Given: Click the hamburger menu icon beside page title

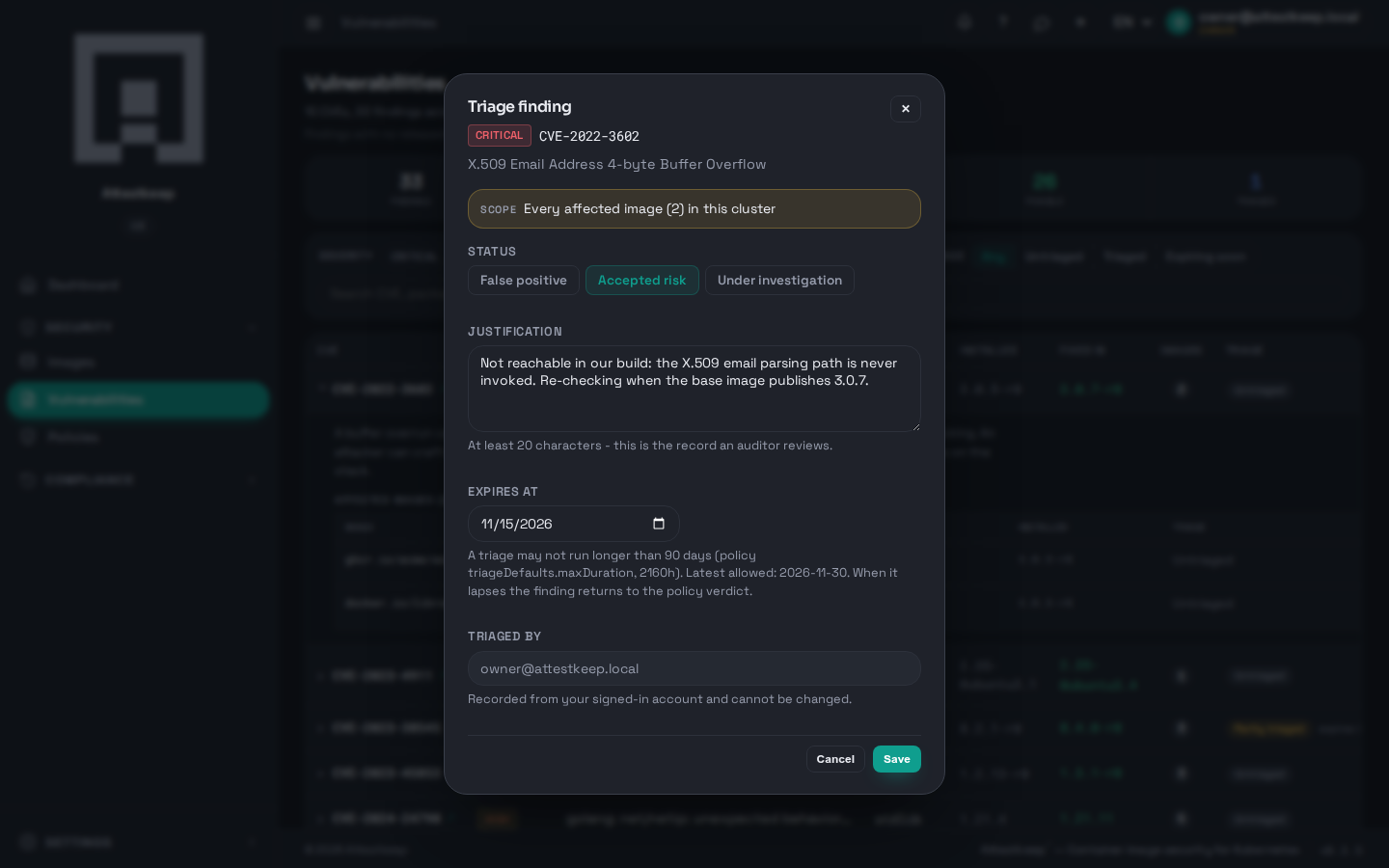Looking at the screenshot, I should [x=313, y=22].
